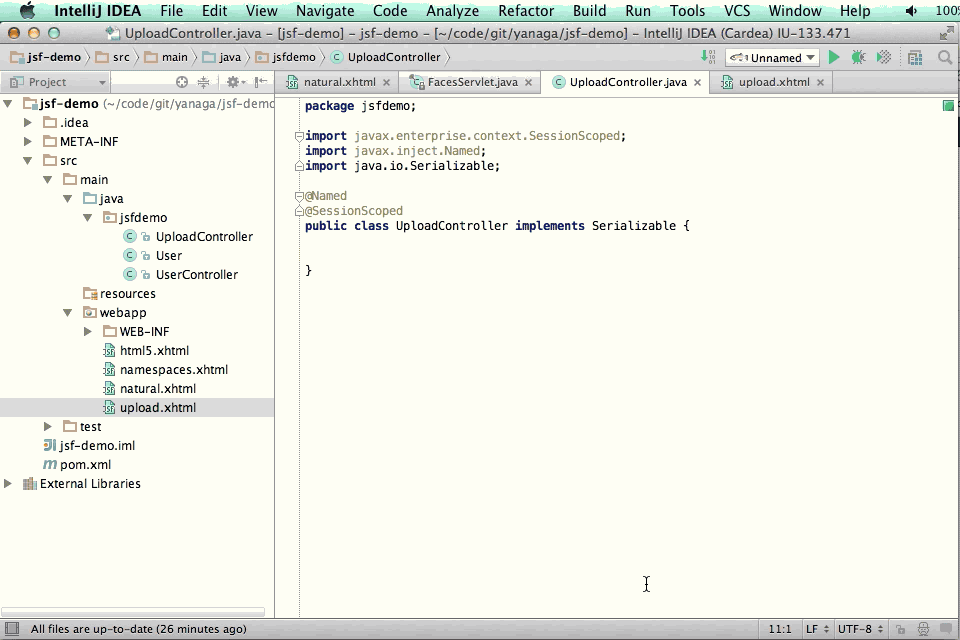Collapse the src folder
Screen dimensions: 960x640
pyautogui.click(x=28, y=161)
